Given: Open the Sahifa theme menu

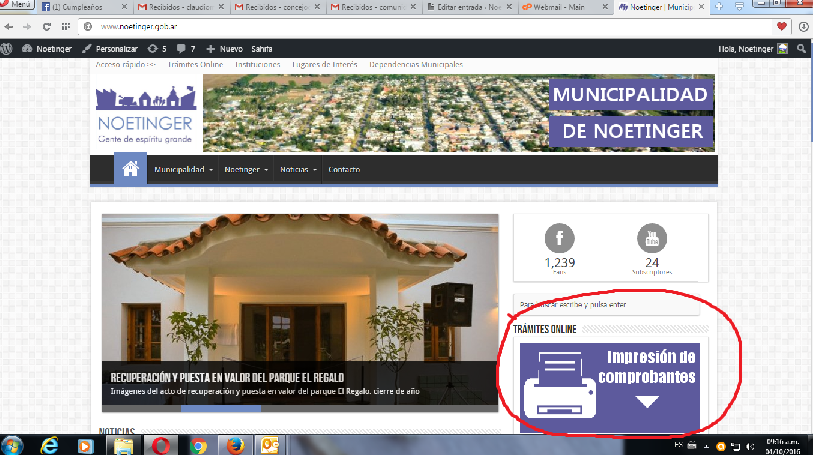Looking at the screenshot, I should coord(262,49).
